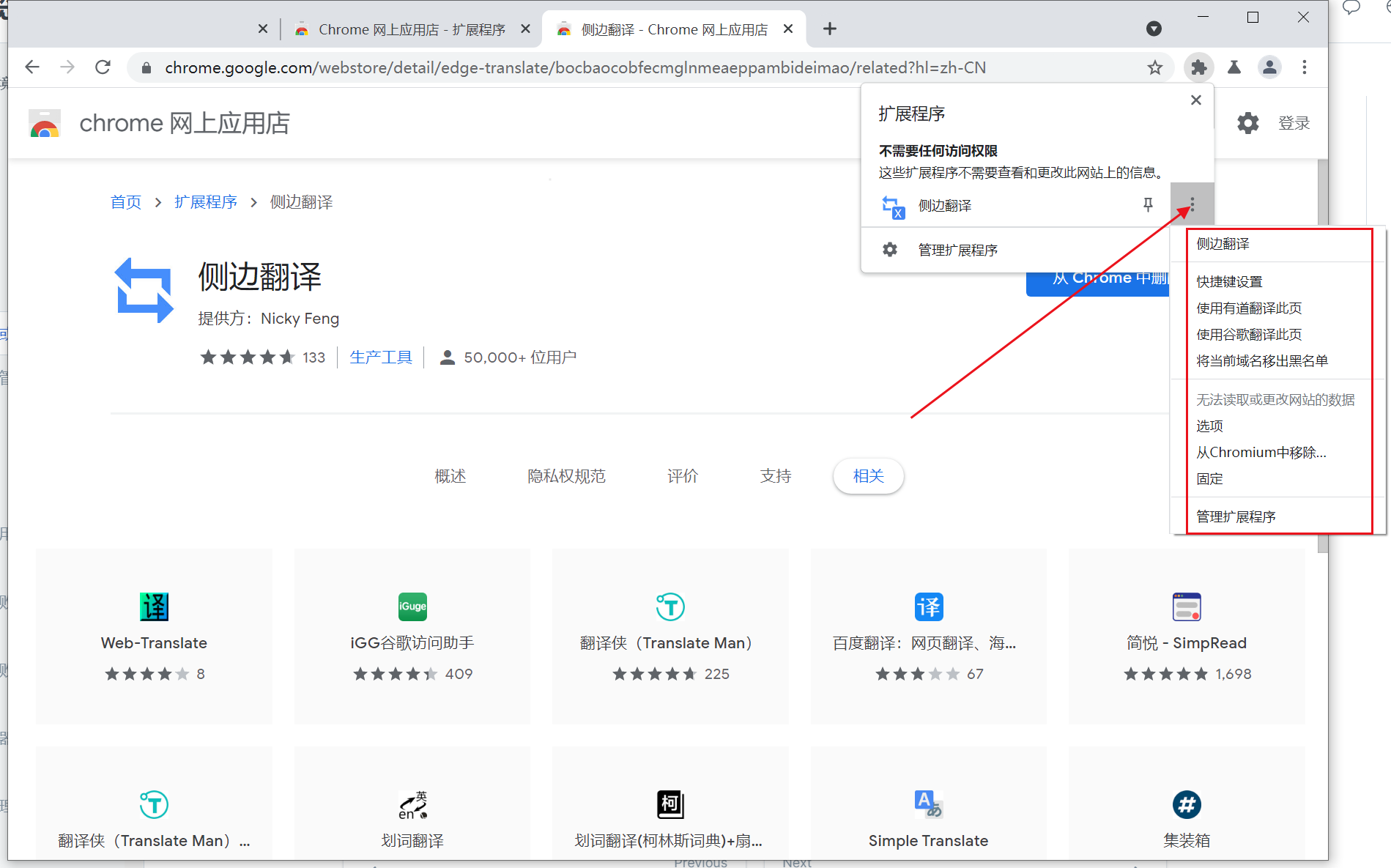
Task: Click the 登录 sign-in link
Action: [1294, 123]
